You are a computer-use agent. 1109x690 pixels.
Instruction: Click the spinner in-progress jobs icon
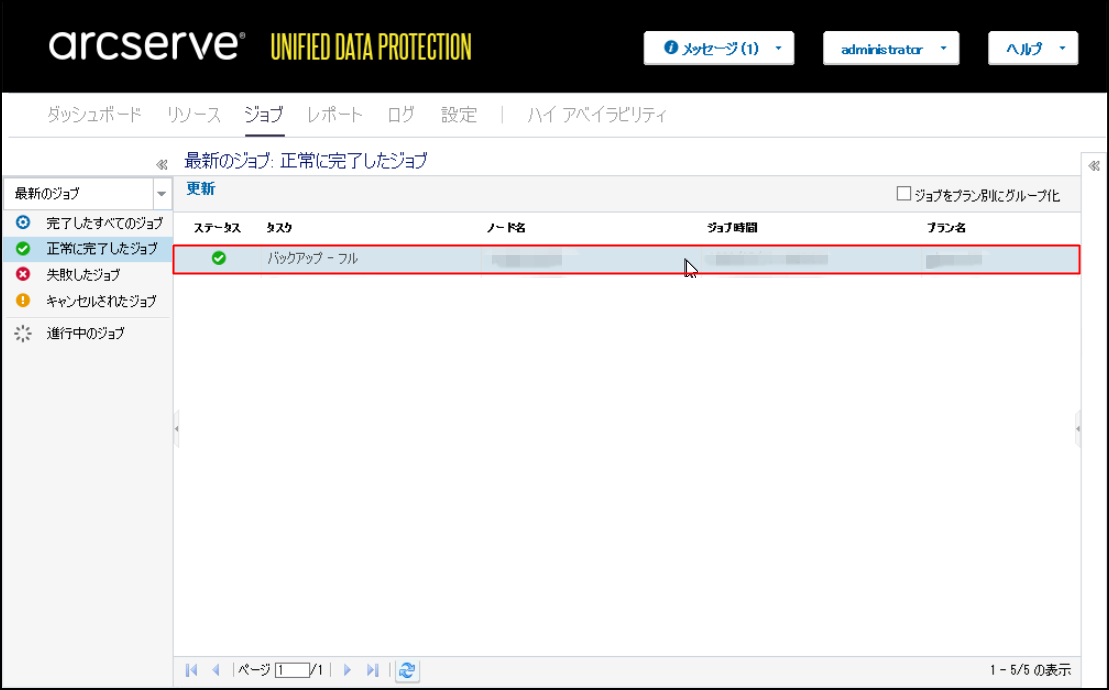click(23, 333)
